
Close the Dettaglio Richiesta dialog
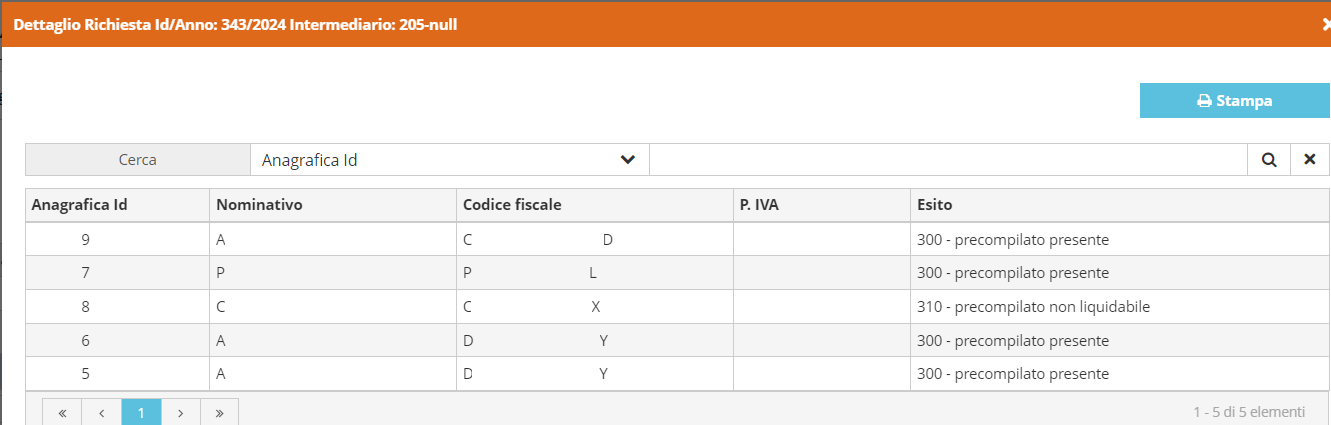pyautogui.click(x=1325, y=24)
